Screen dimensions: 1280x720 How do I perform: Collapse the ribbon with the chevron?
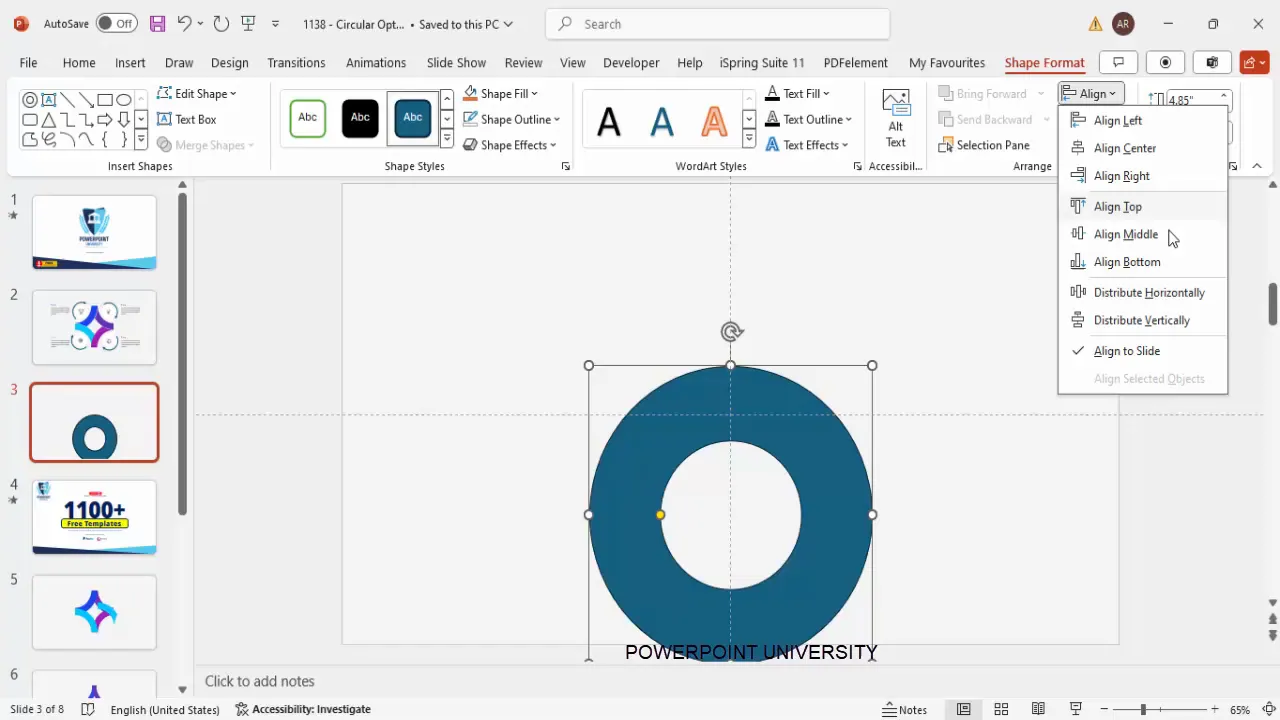1257,166
